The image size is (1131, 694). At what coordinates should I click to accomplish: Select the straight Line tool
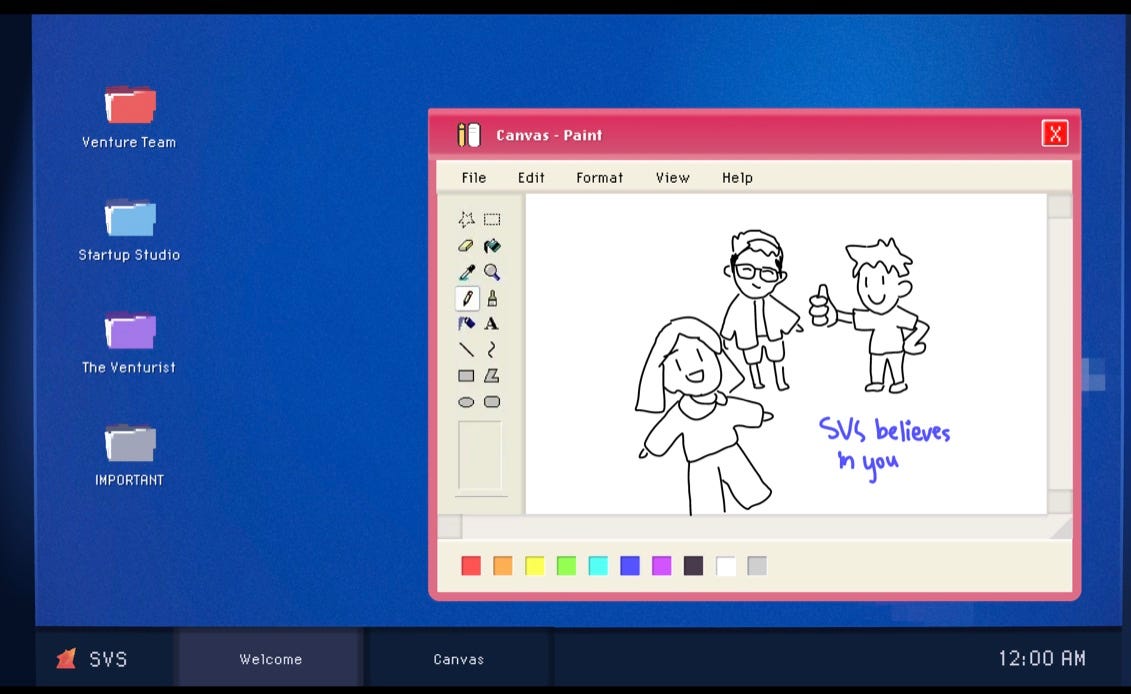pyautogui.click(x=467, y=350)
